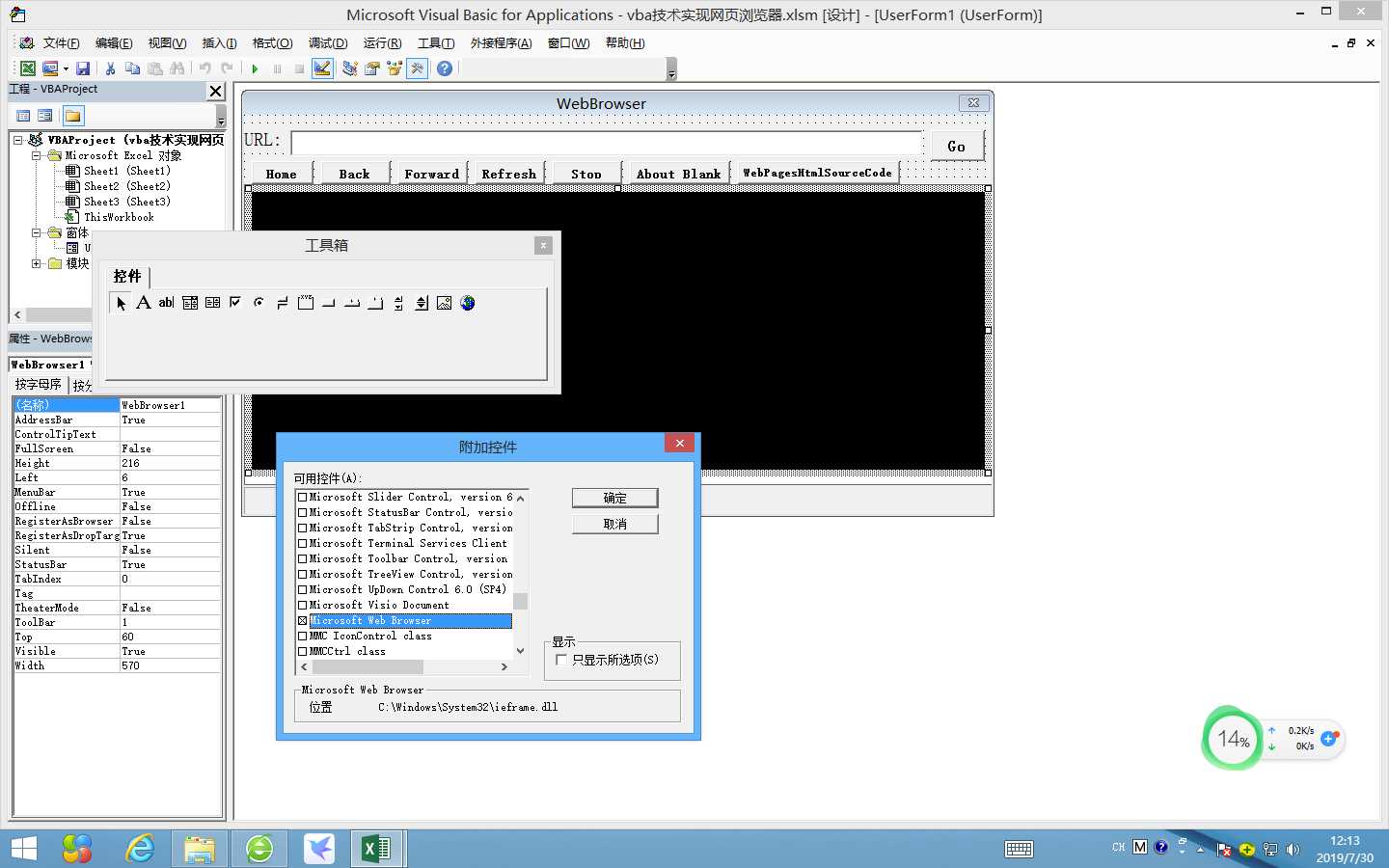
Task: Click View Object icon in project panel
Action: coord(45,116)
